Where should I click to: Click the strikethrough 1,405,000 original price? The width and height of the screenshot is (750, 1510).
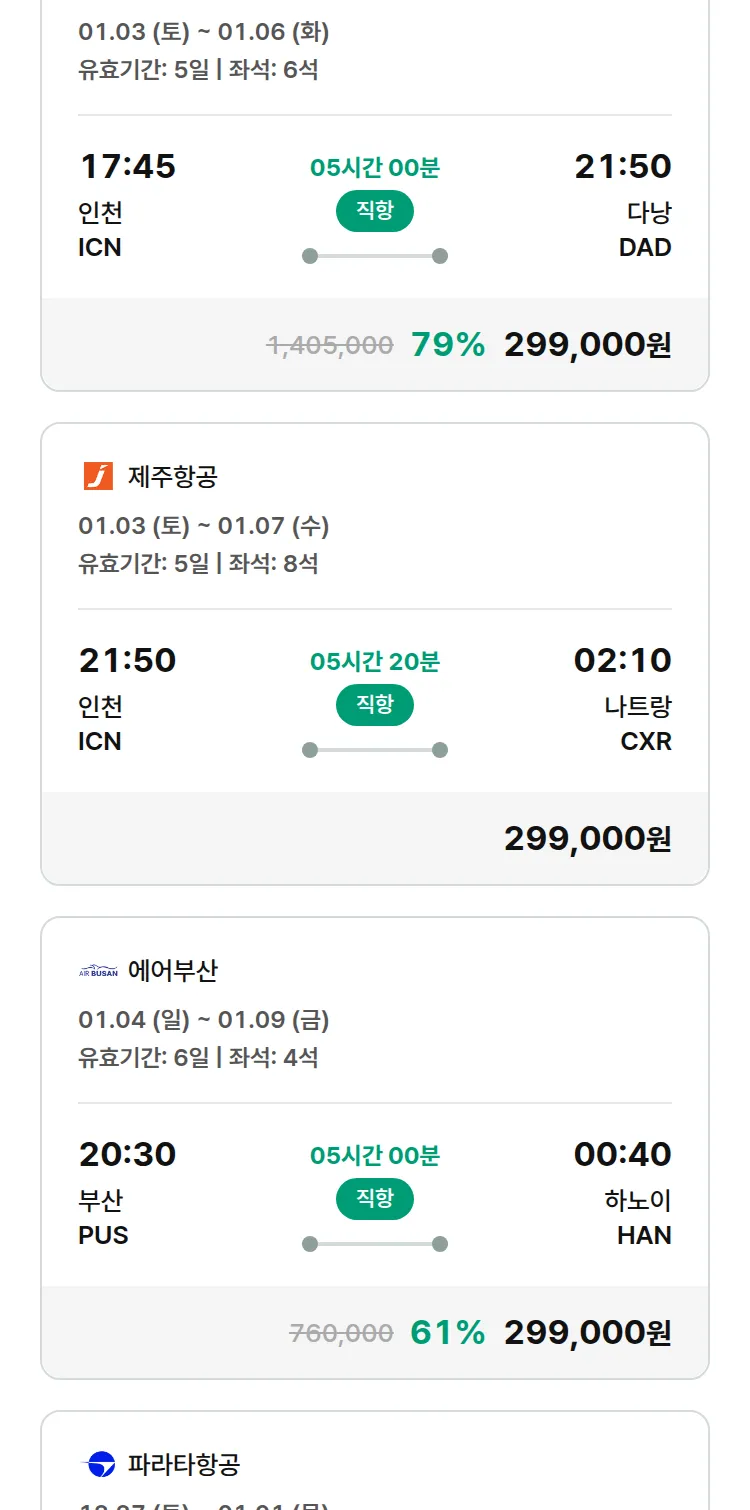[330, 346]
